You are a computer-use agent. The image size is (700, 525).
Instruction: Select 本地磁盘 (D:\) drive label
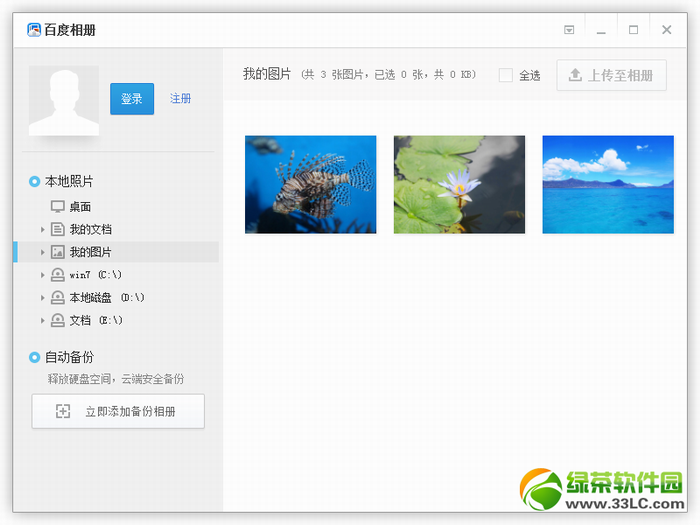[x=107, y=298]
